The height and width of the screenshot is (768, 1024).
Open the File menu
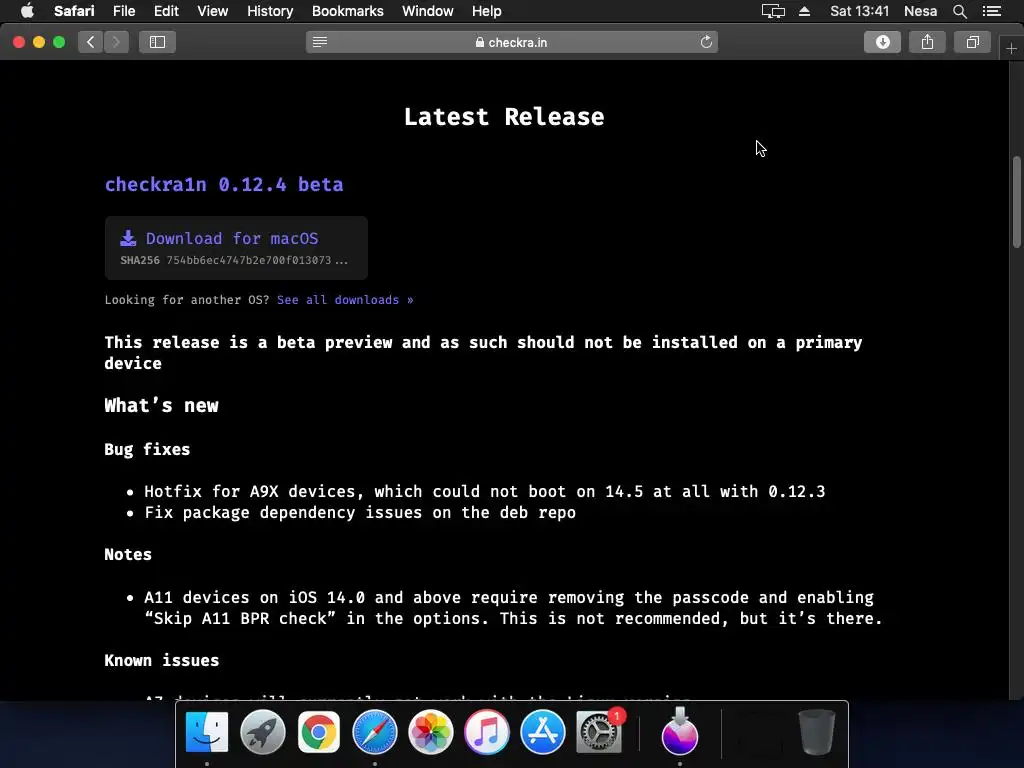(123, 11)
